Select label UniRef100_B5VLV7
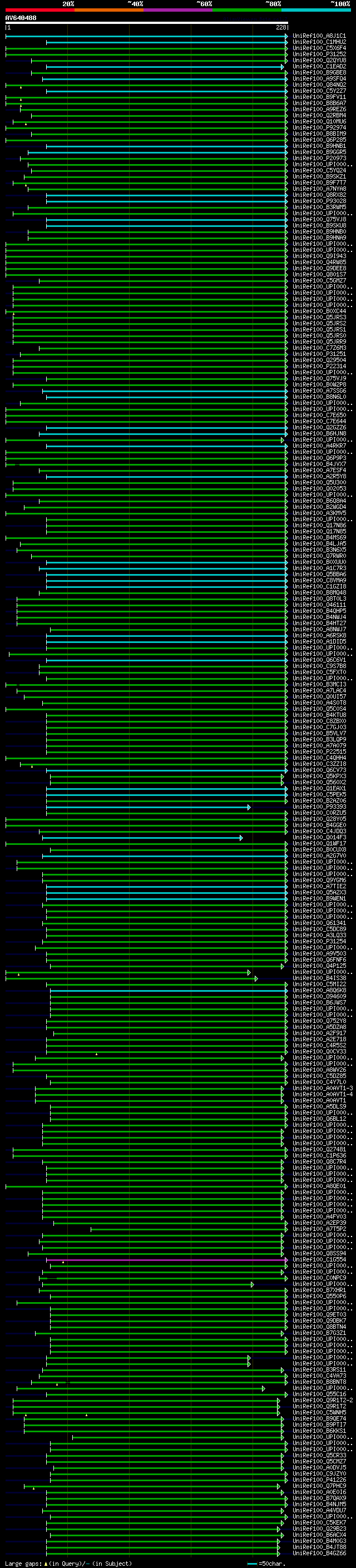356x1568 pixels. point(319,733)
